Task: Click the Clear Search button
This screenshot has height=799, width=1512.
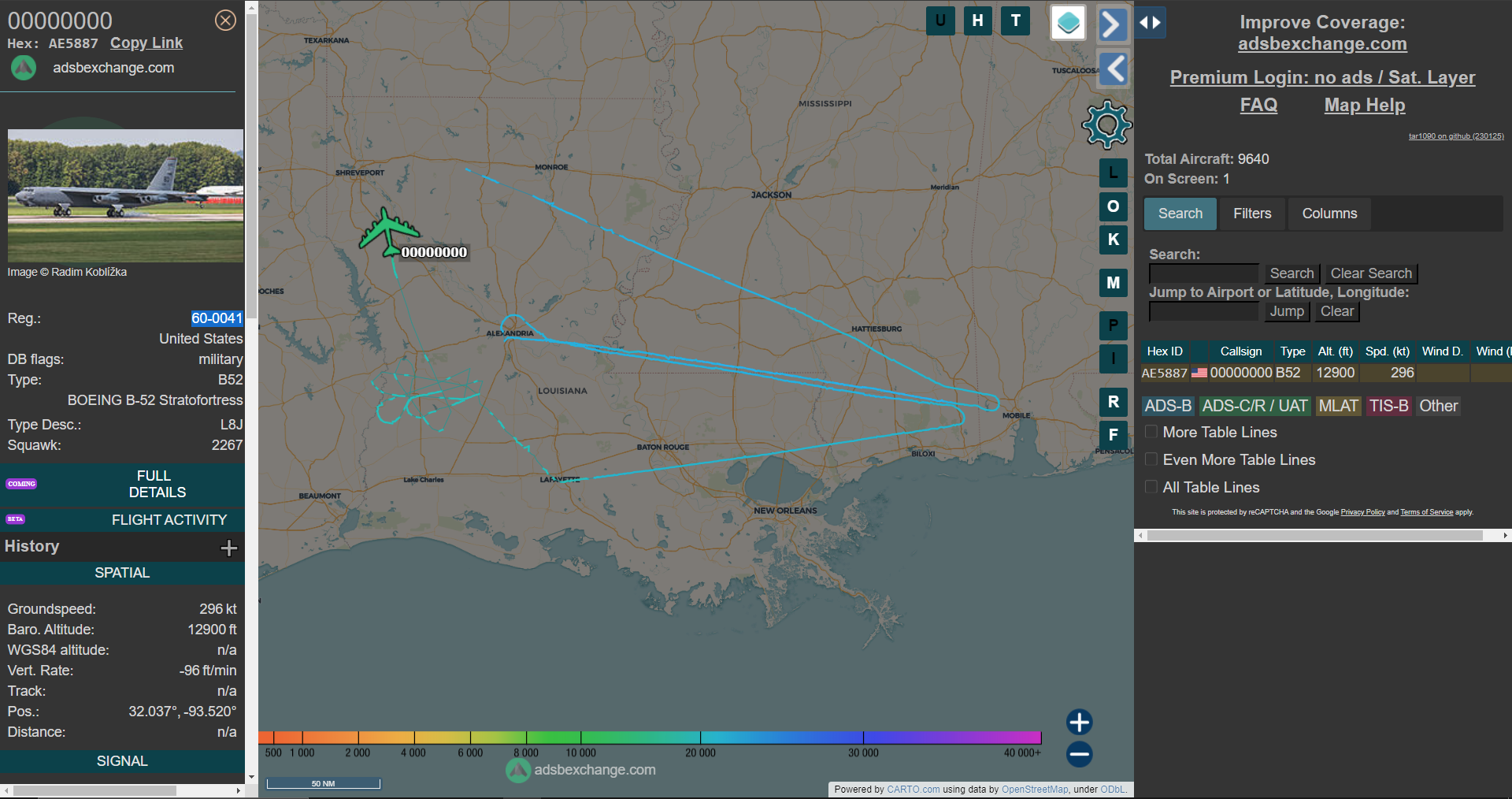Action: pyautogui.click(x=1371, y=273)
